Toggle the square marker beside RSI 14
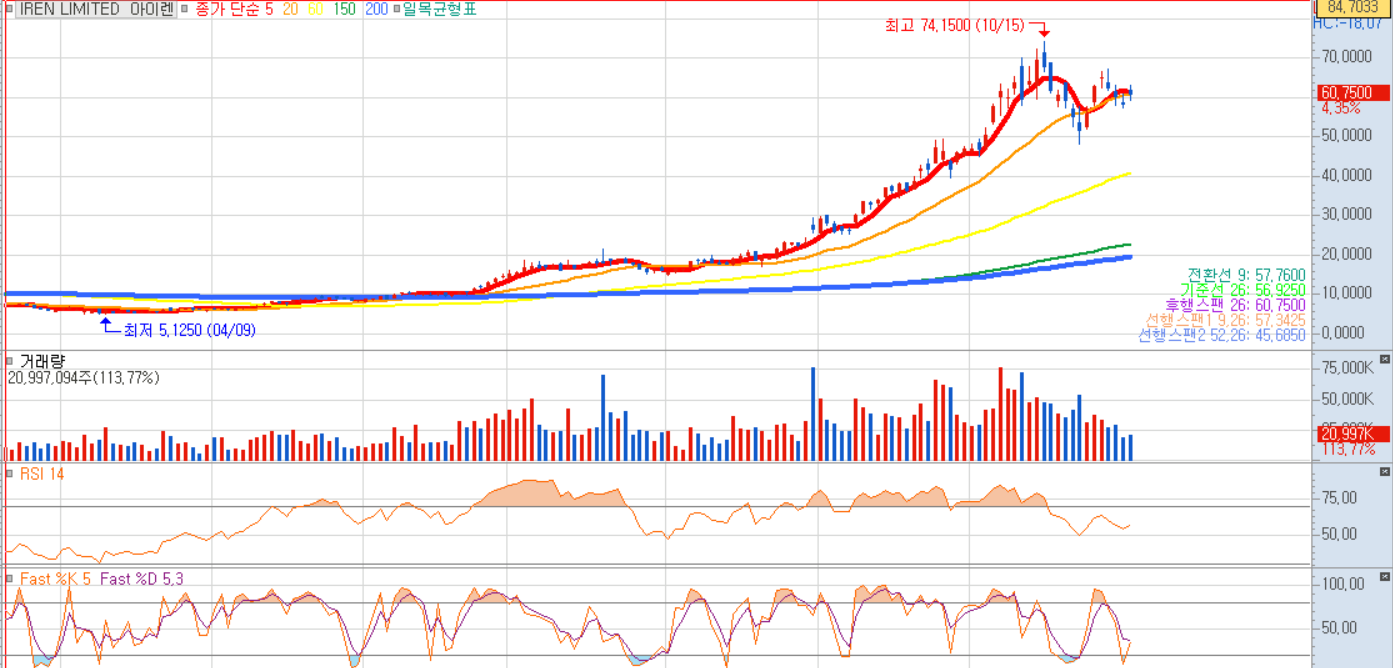Viewport: 1393px width, 668px height. click(x=10, y=473)
